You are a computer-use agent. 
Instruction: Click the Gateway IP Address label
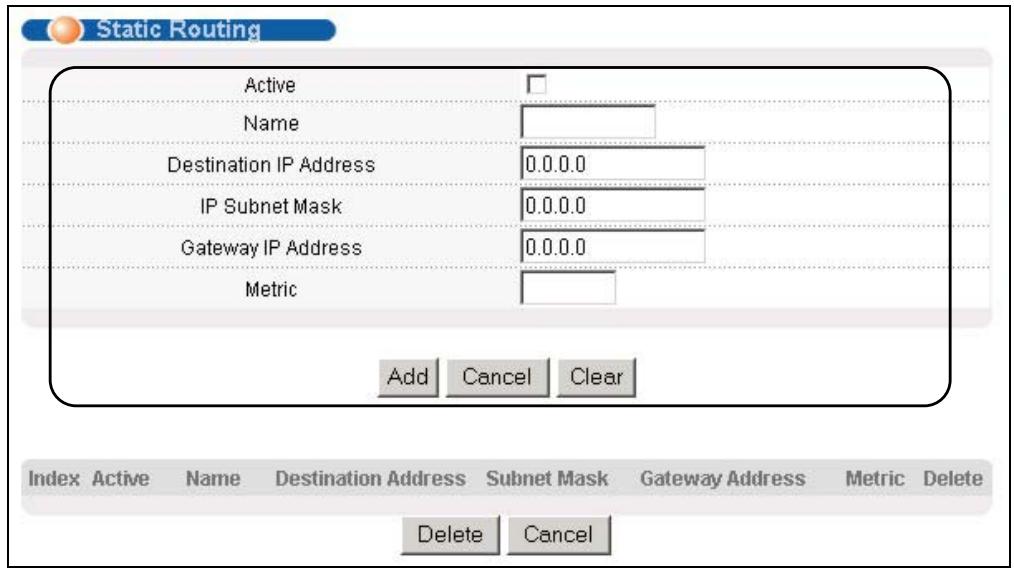tap(271, 248)
